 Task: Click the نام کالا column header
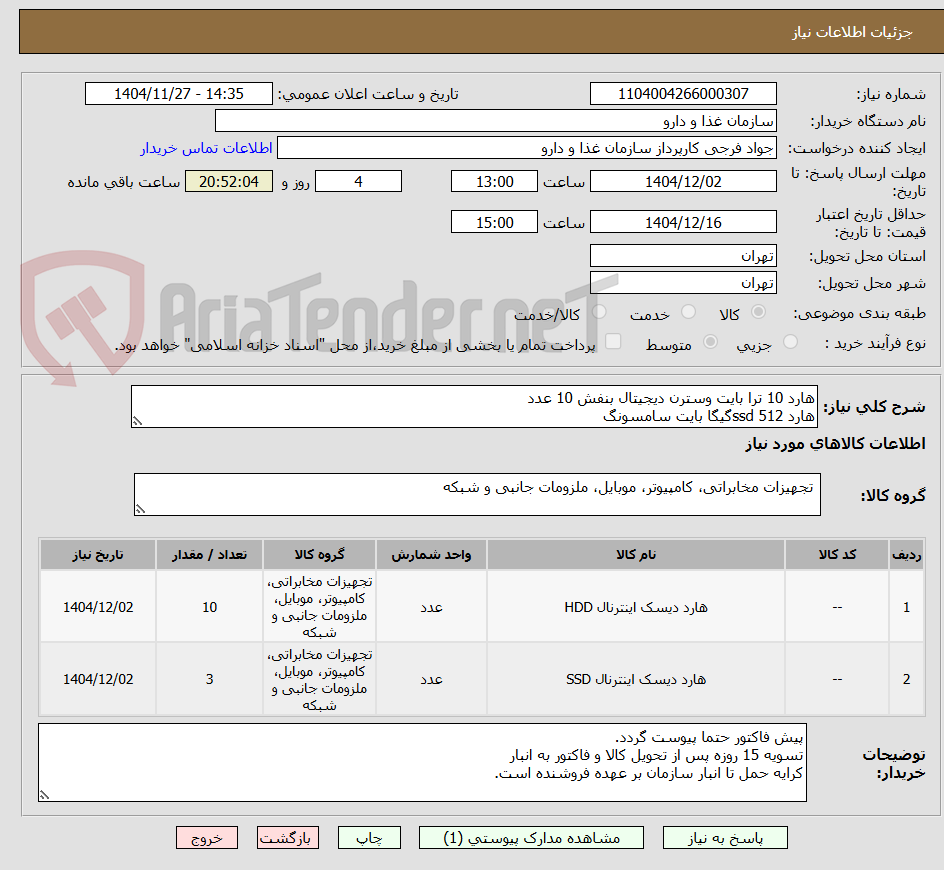click(636, 555)
